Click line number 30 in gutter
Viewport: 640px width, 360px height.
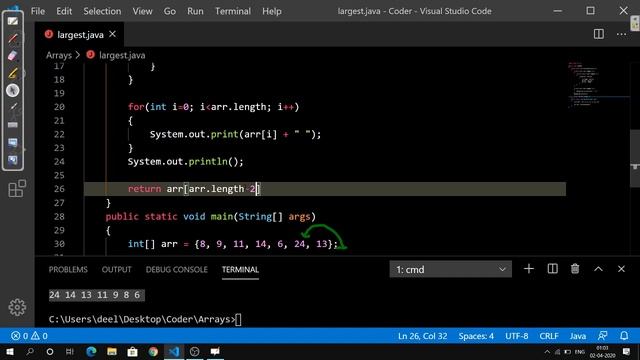59,244
